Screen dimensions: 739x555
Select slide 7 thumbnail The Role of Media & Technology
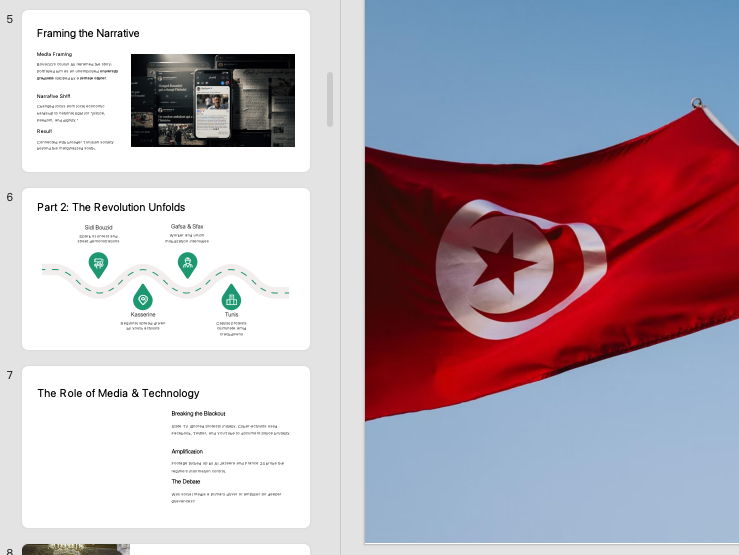tap(166, 447)
